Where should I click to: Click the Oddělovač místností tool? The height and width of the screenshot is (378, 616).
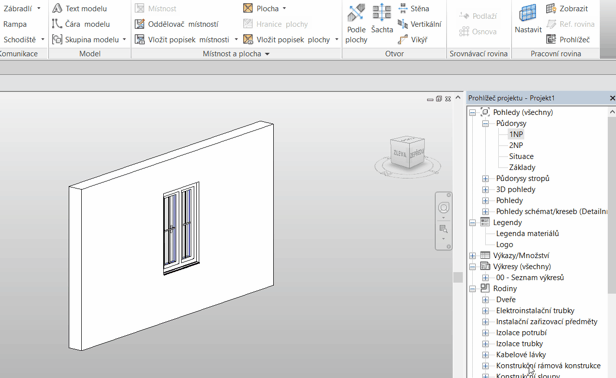point(176,24)
